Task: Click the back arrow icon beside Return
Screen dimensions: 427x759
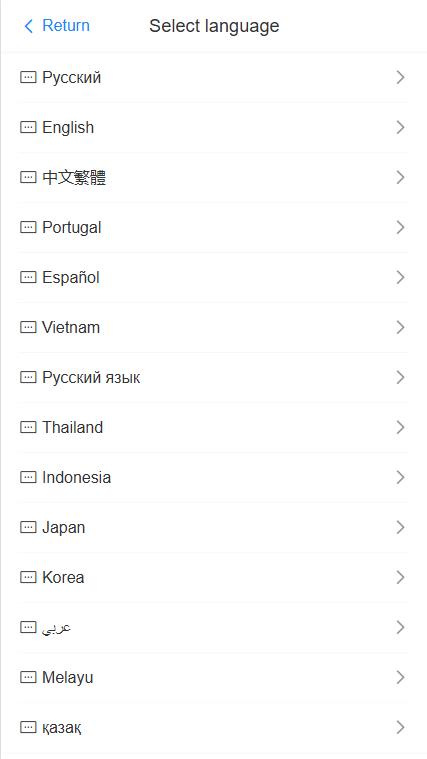Action: (29, 26)
